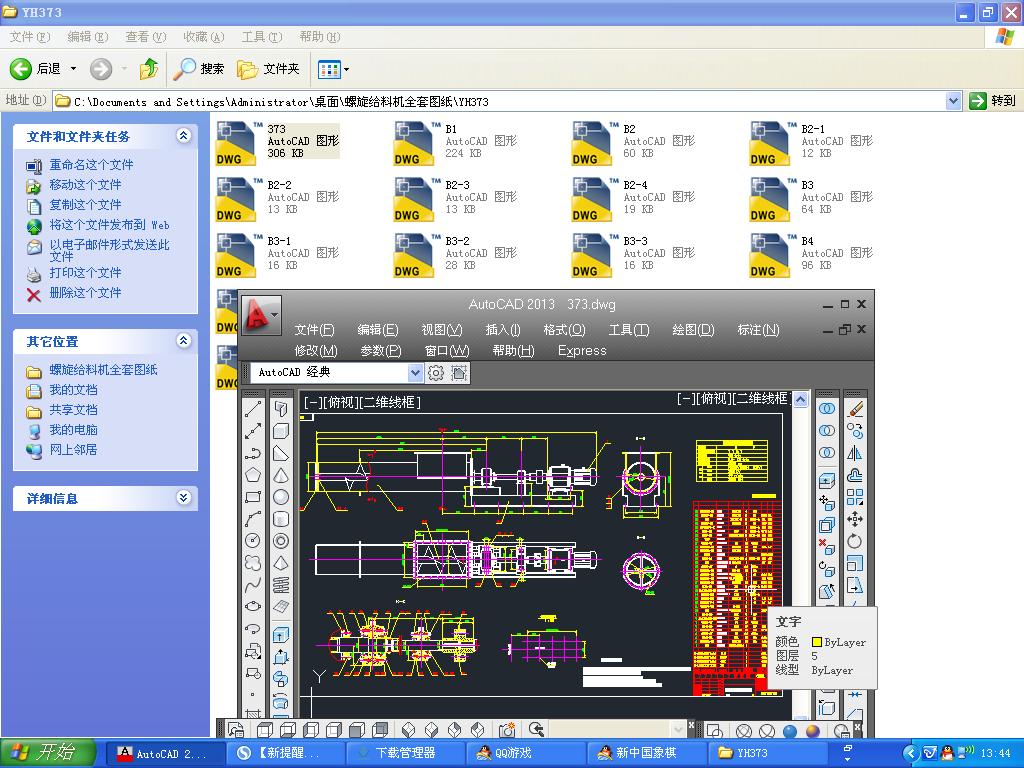
Task: Click the Erase tool in modify toolbar
Action: point(855,409)
